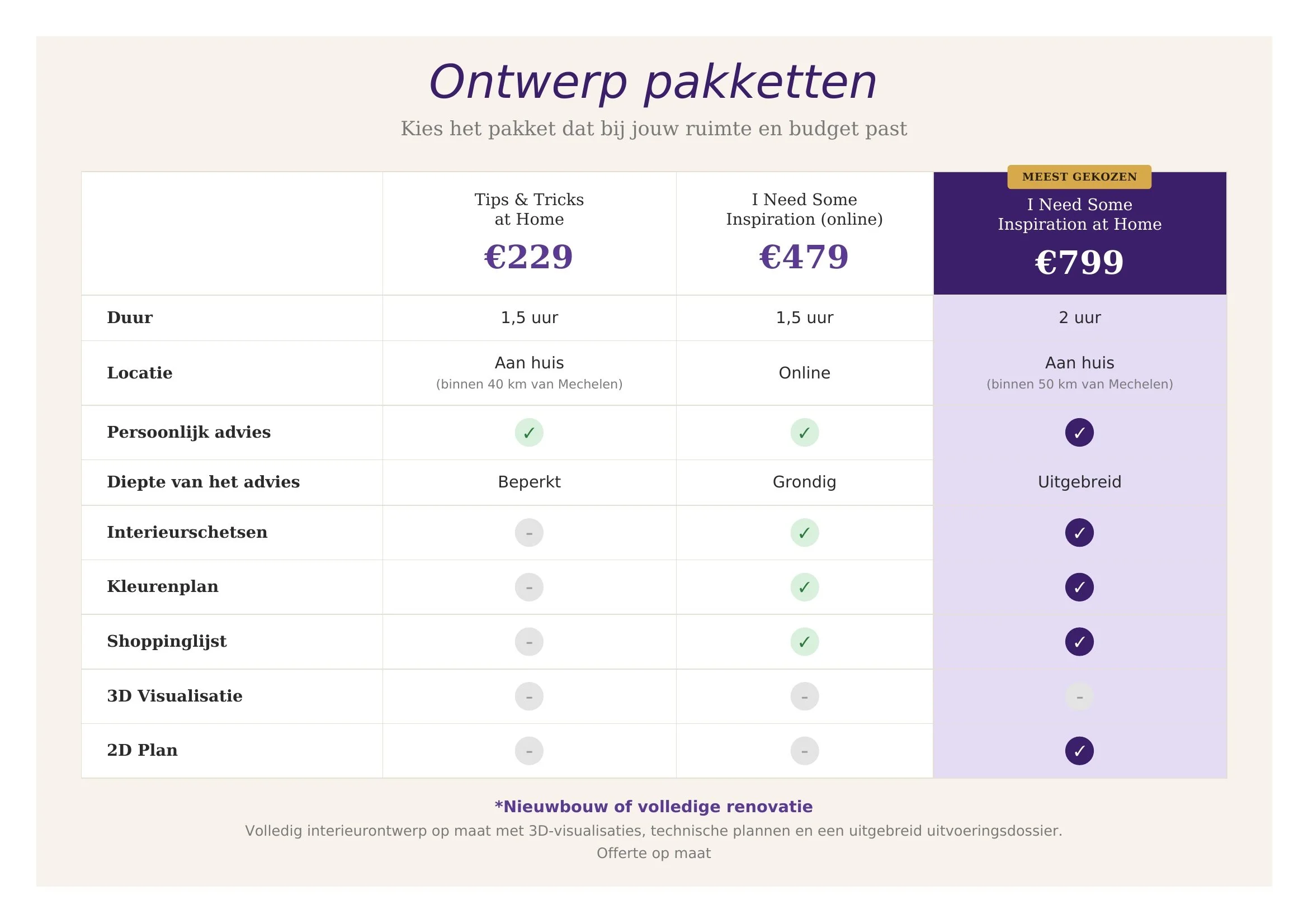
Task: Click the green checkmark for Interieurschetsen under €479
Action: 804,533
